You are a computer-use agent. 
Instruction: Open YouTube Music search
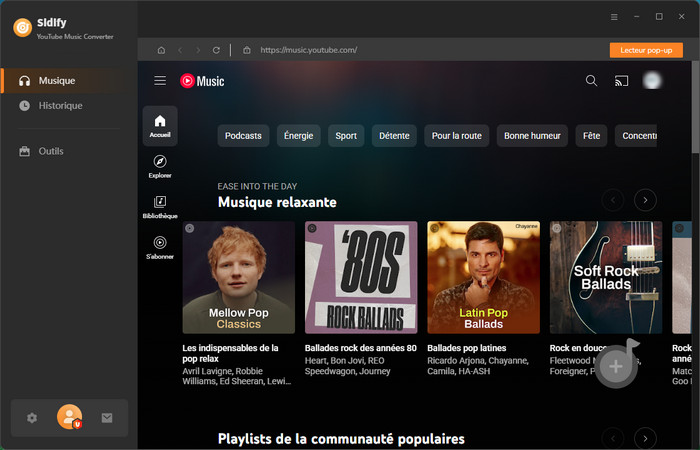(x=591, y=81)
